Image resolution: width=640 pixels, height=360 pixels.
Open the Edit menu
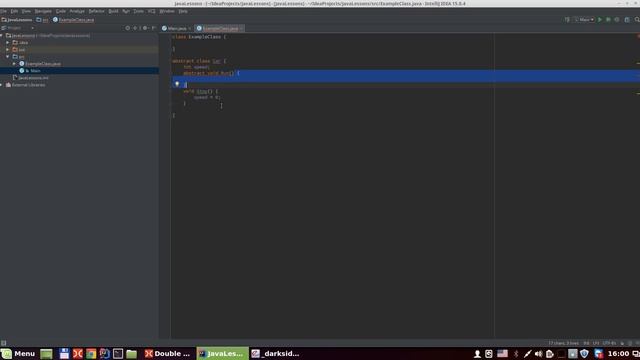[14, 11]
